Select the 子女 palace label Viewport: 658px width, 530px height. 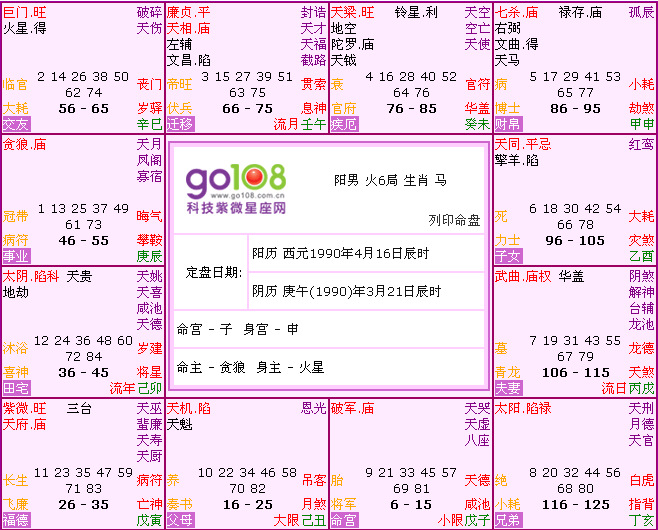[508, 256]
